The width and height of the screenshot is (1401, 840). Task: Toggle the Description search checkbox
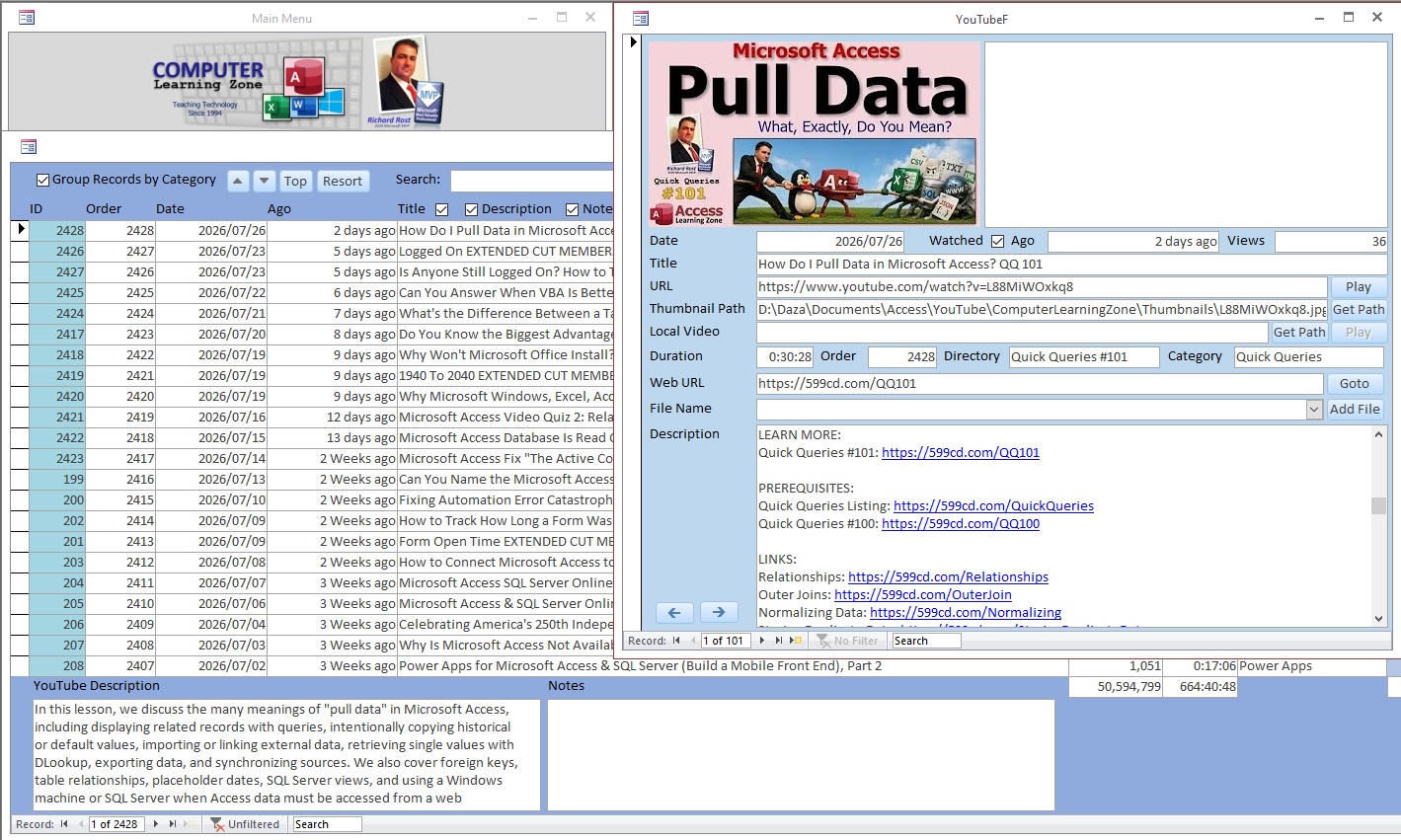pos(471,209)
